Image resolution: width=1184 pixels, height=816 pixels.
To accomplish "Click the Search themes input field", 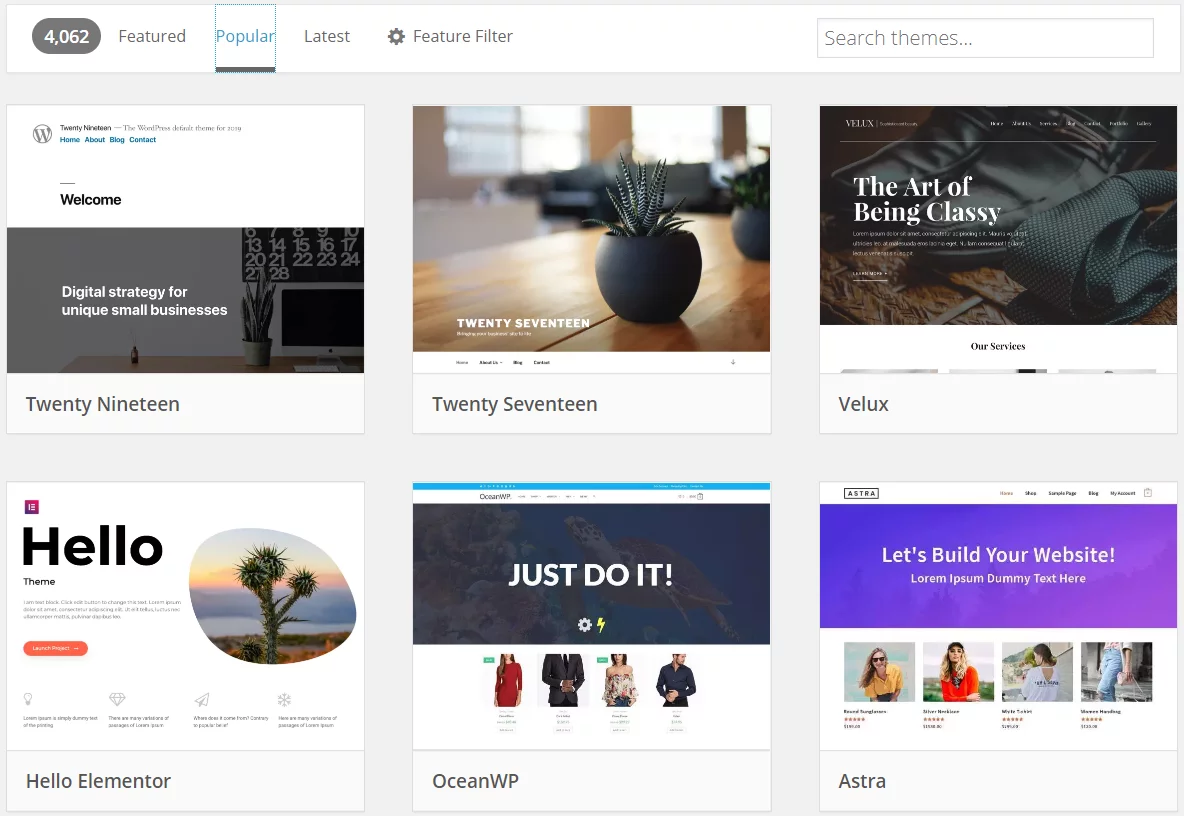I will pyautogui.click(x=985, y=38).
